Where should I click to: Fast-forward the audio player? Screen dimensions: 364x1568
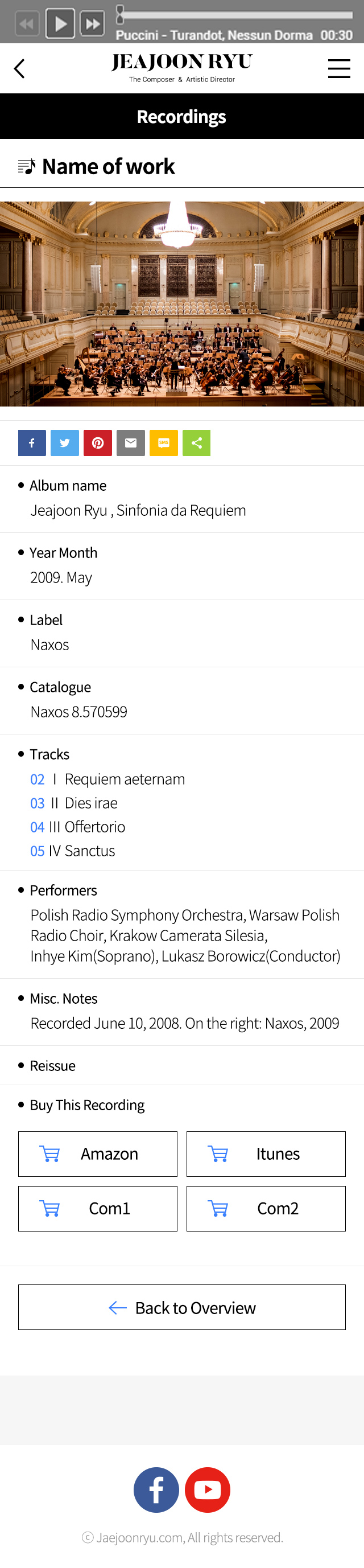[x=92, y=24]
